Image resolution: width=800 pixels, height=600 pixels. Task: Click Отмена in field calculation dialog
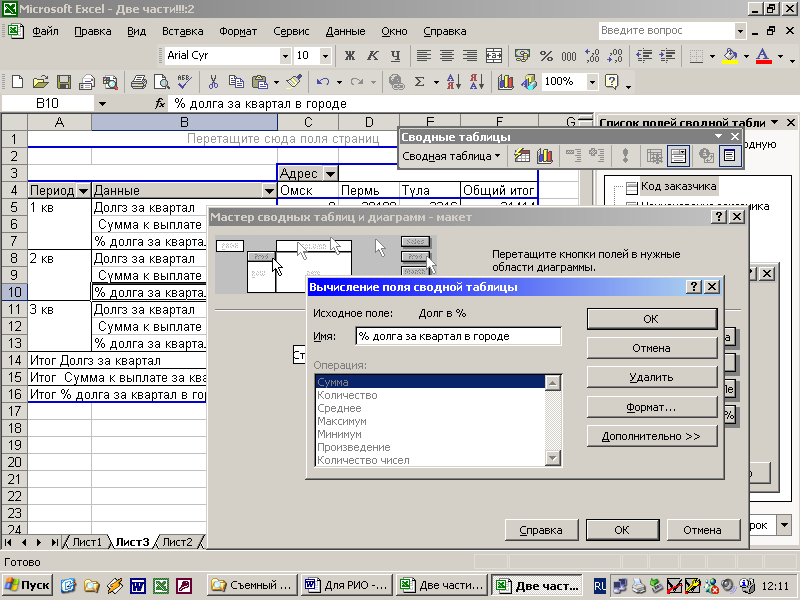652,348
